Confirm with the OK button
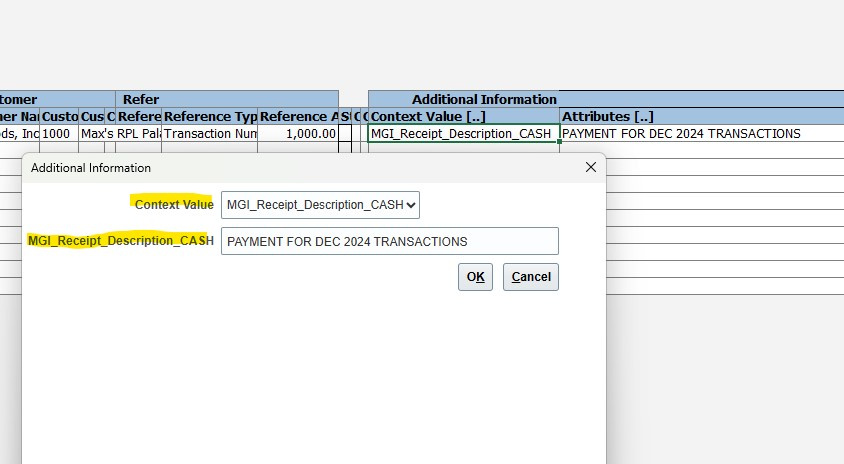The width and height of the screenshot is (844, 464). click(475, 277)
